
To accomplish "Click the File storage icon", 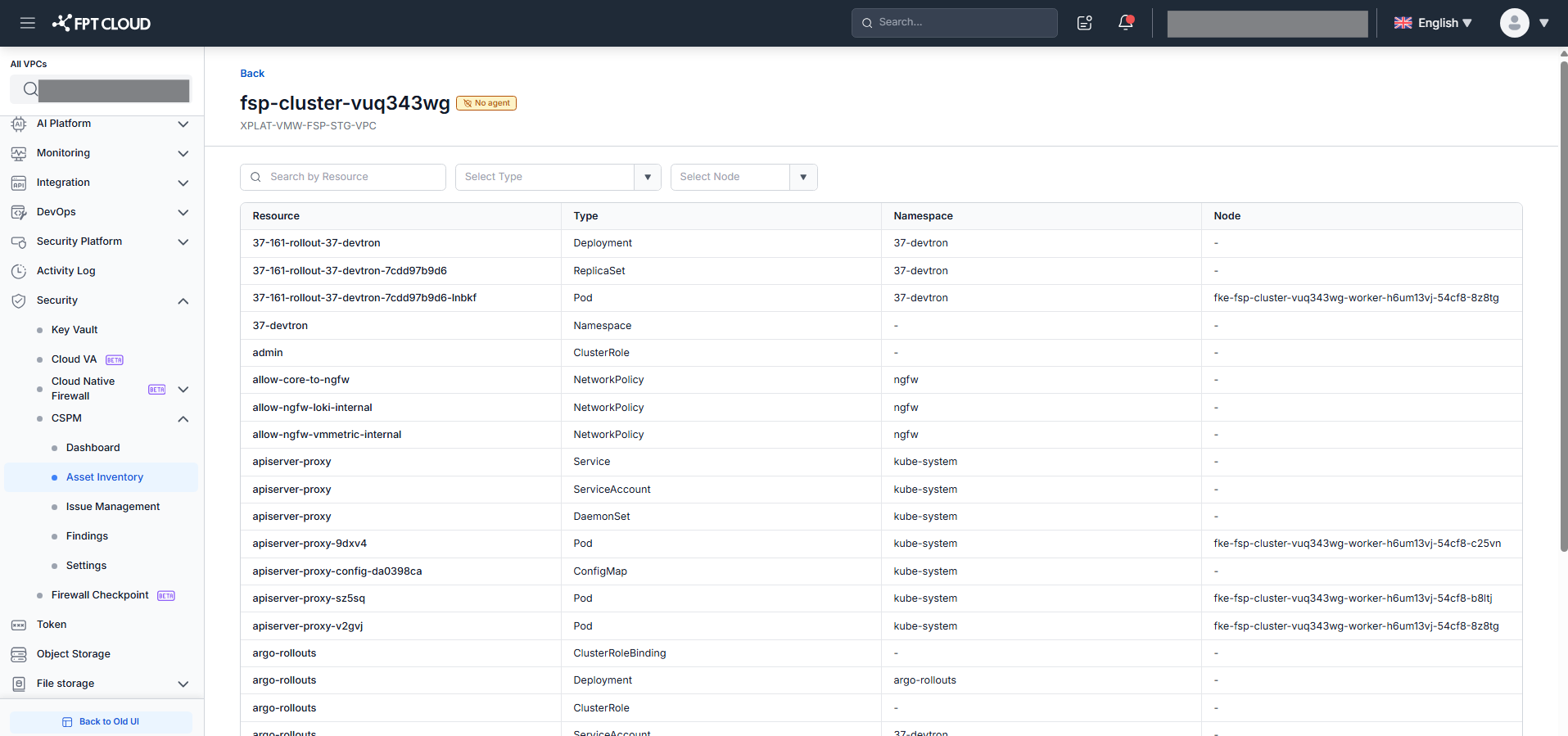I will pos(19,684).
